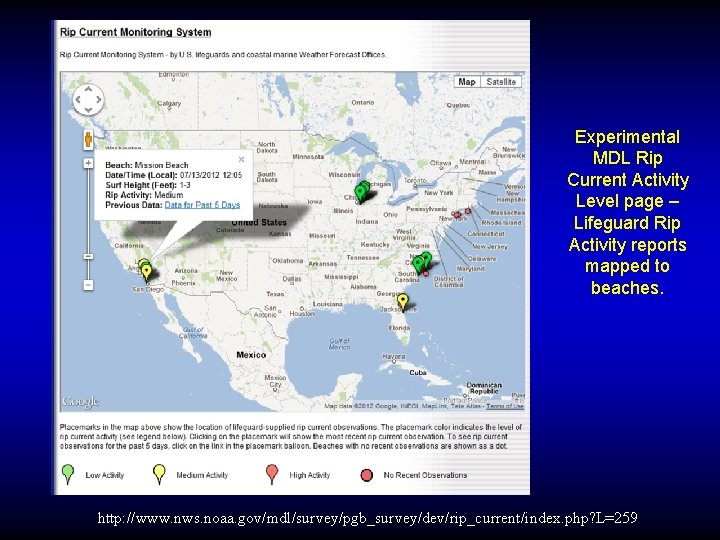The width and height of the screenshot is (720, 540).
Task: Click the "Surf Height (Feet): 1-3" line
Action: (148, 185)
